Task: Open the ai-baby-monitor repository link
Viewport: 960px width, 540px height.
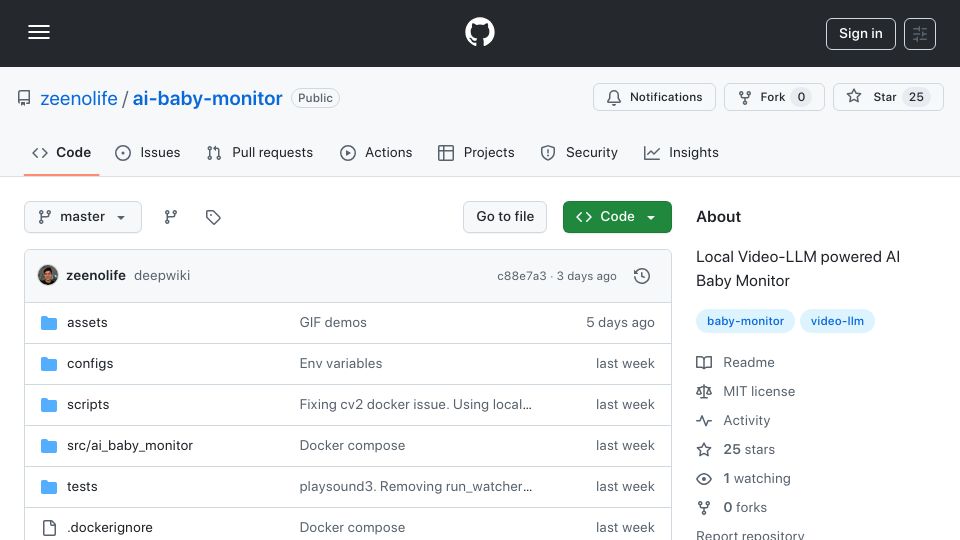Action: tap(208, 99)
